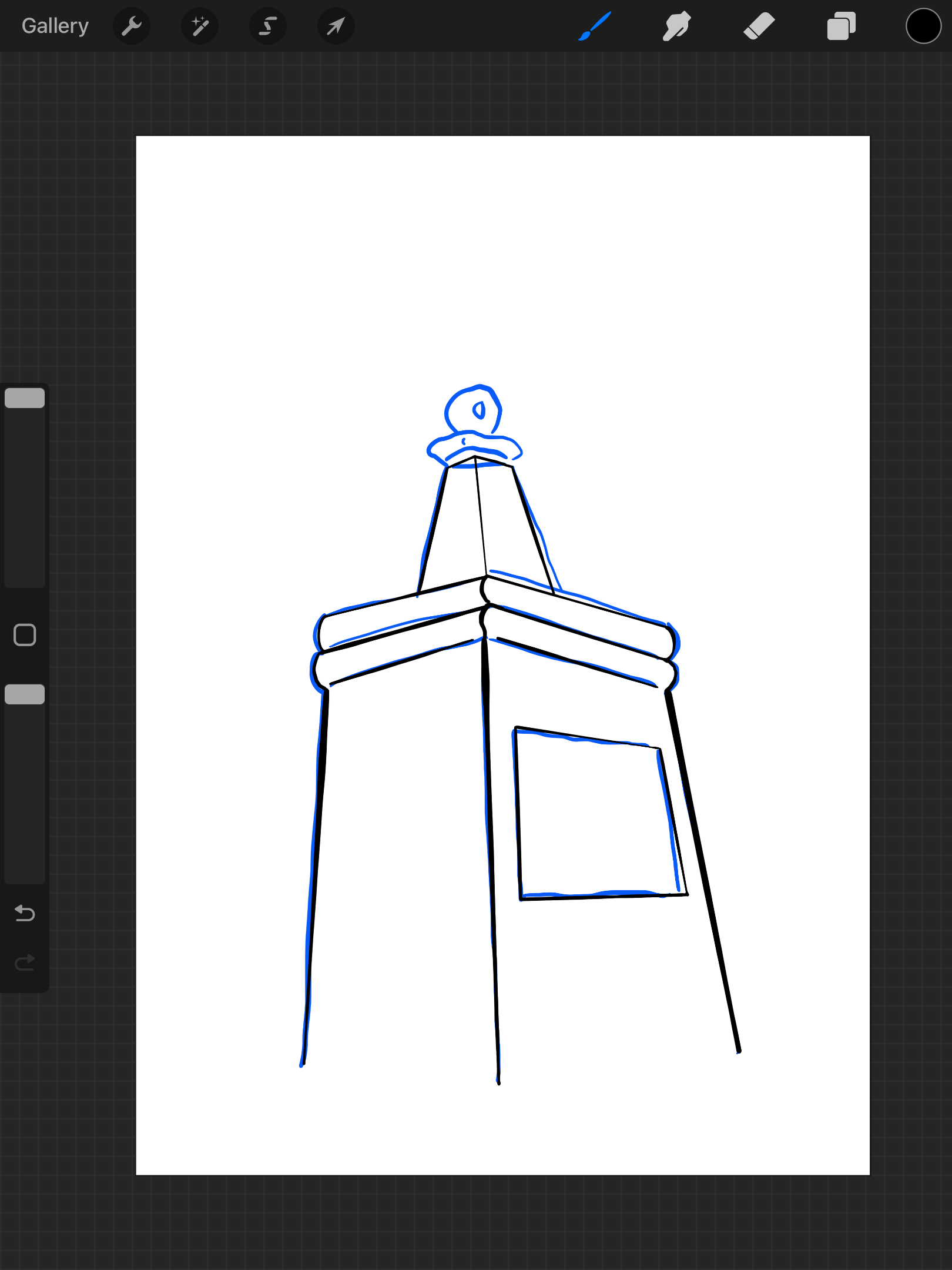
Task: Return to the Gallery
Action: pos(55,26)
